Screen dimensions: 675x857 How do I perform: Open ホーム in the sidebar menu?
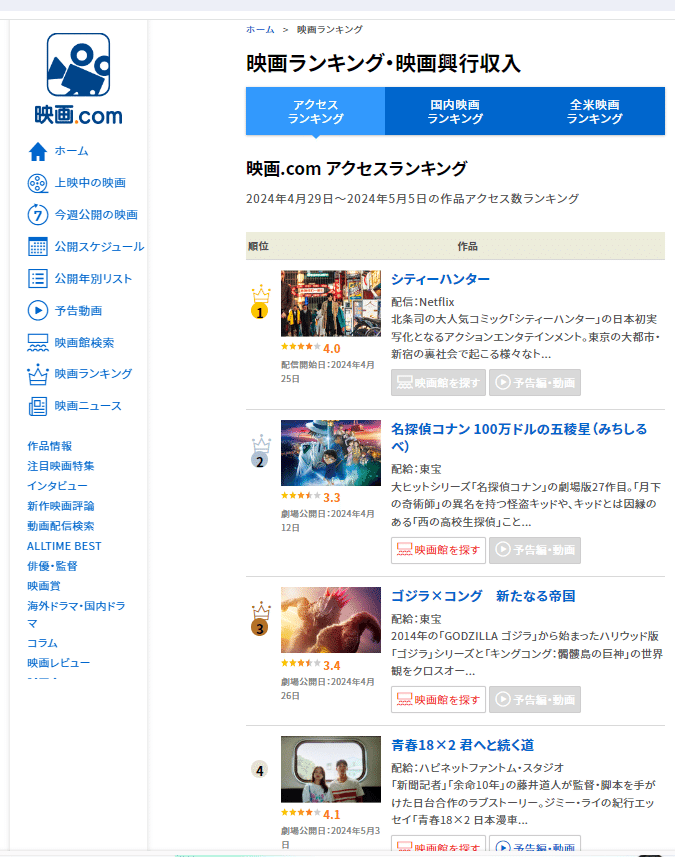[72, 151]
